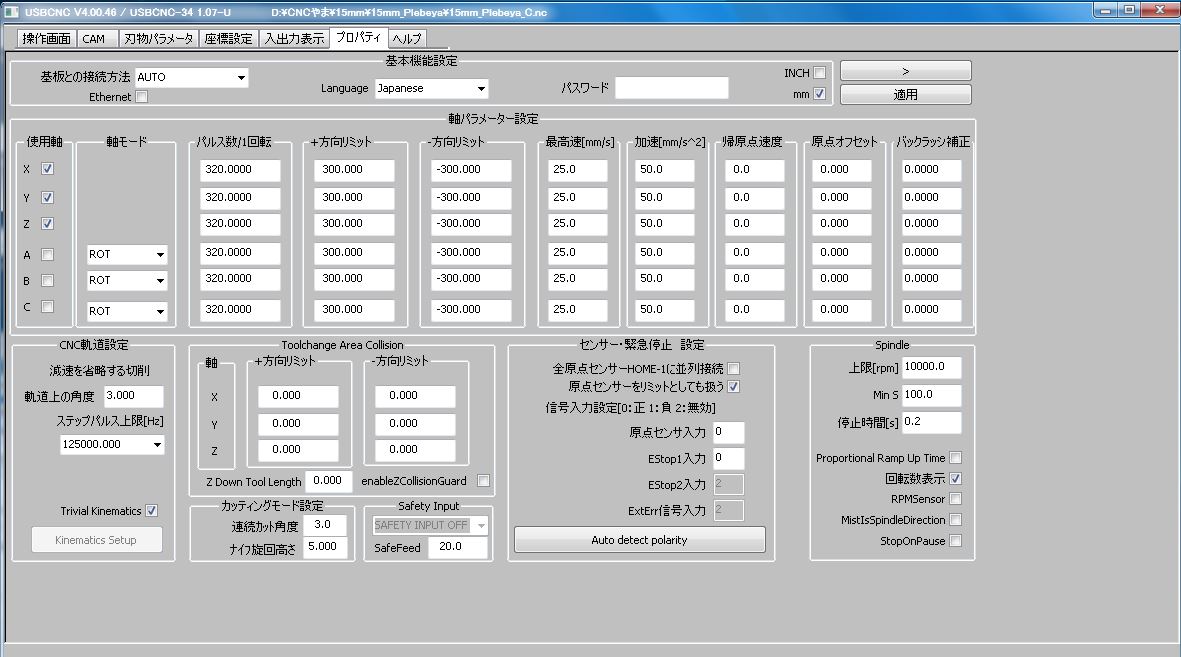The height and width of the screenshot is (657, 1181).
Task: Open the step pulse limit 125000.000 dropdown
Action: [112, 445]
